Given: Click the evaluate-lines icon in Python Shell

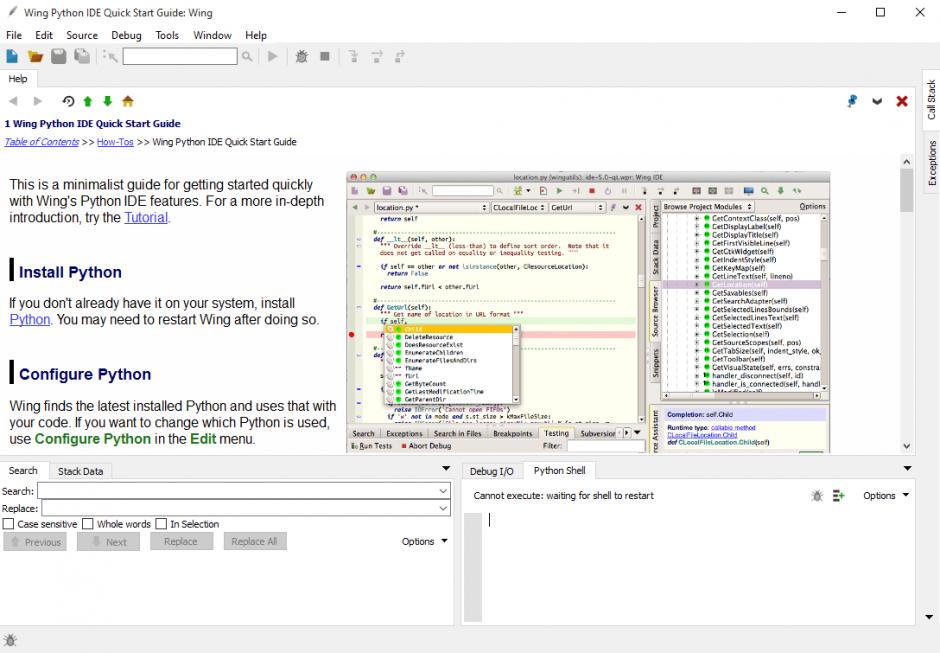Looking at the screenshot, I should pos(839,496).
